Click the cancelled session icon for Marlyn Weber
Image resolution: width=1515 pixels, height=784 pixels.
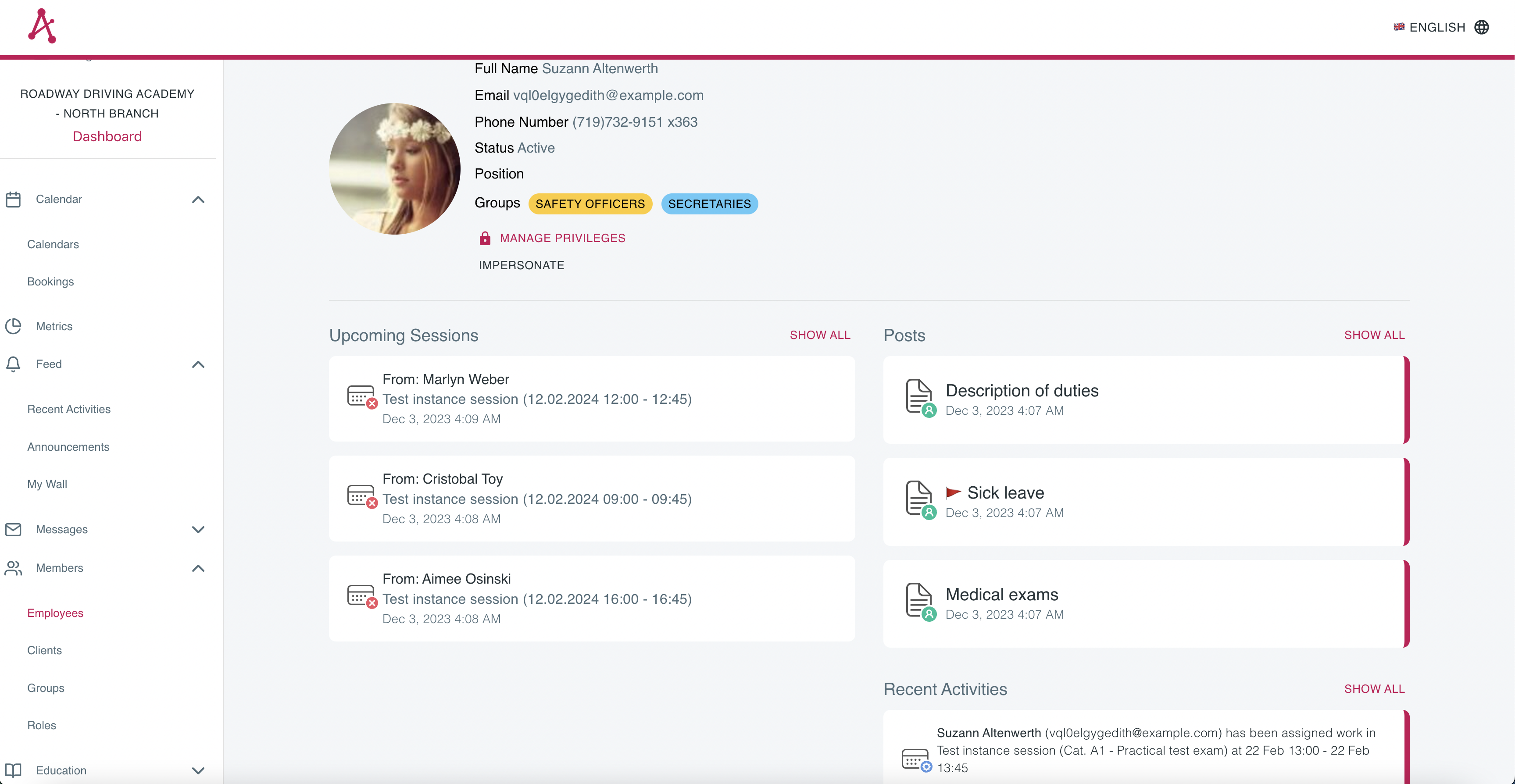361,398
